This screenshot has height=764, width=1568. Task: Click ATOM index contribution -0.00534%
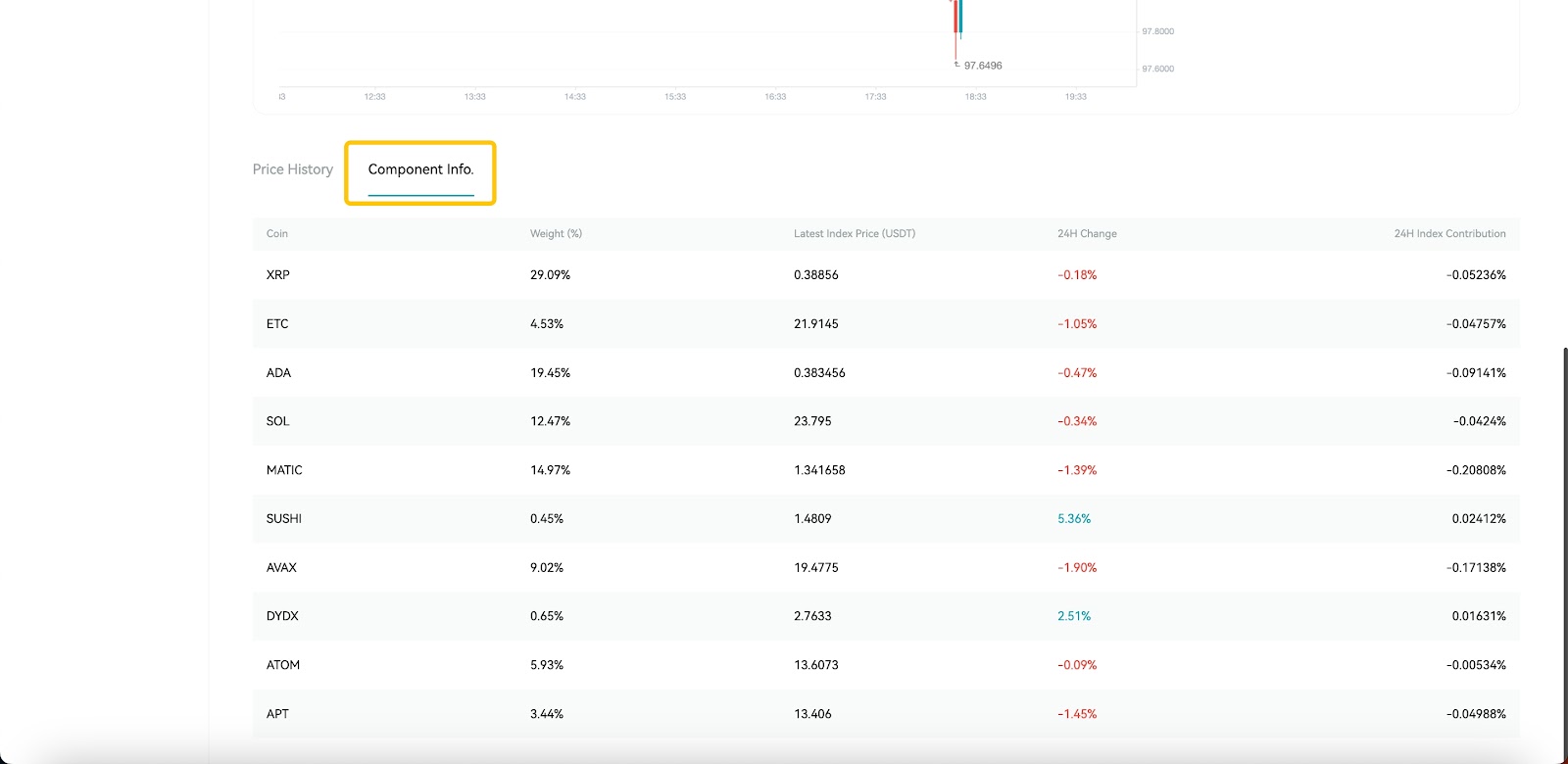[1476, 665]
